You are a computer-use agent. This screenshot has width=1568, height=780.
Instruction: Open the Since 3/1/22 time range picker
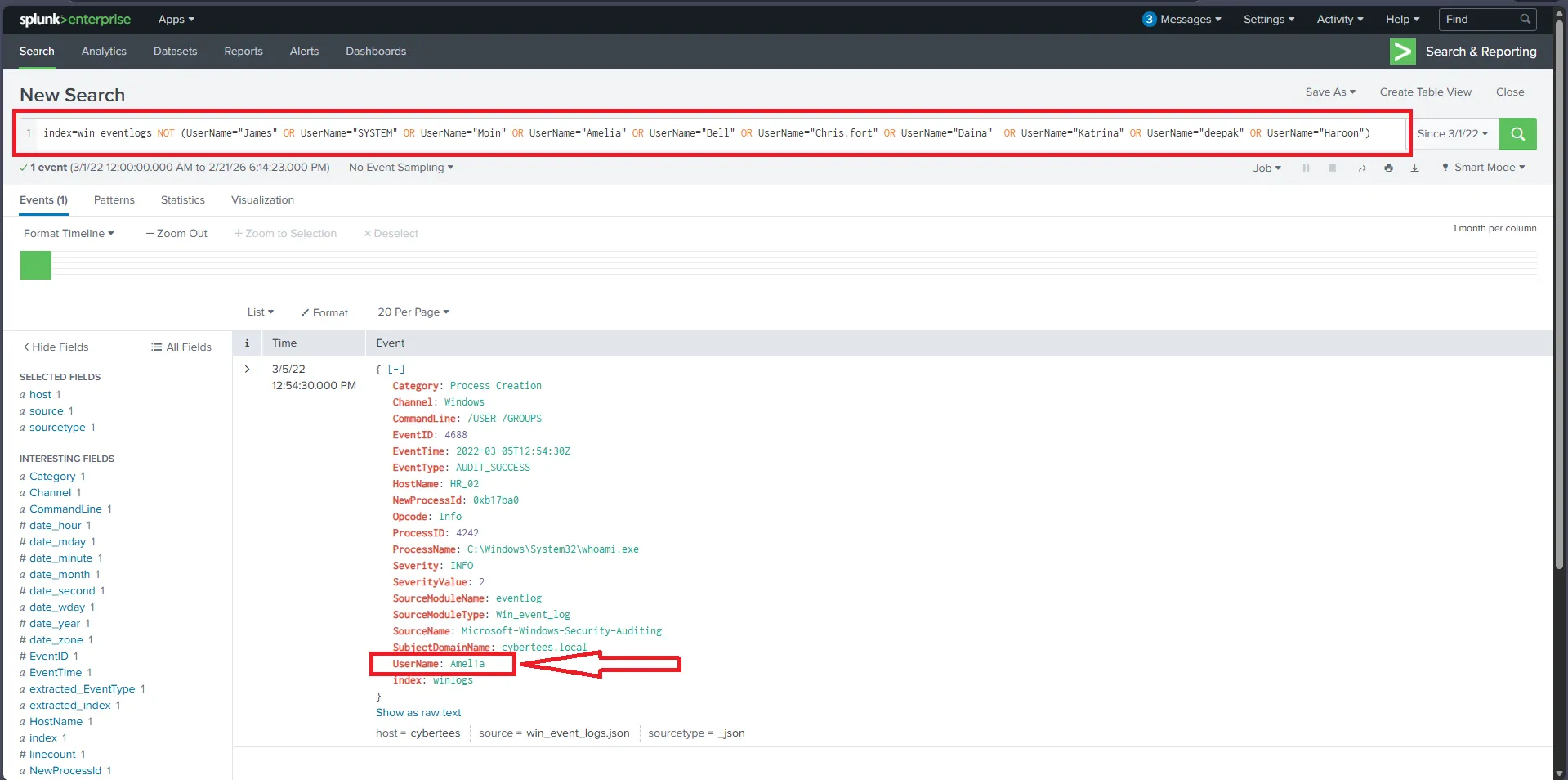1454,133
